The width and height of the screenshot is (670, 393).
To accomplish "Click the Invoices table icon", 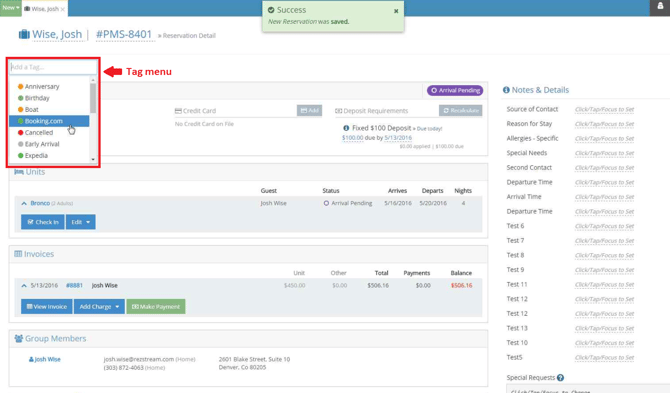I will click(x=18, y=254).
